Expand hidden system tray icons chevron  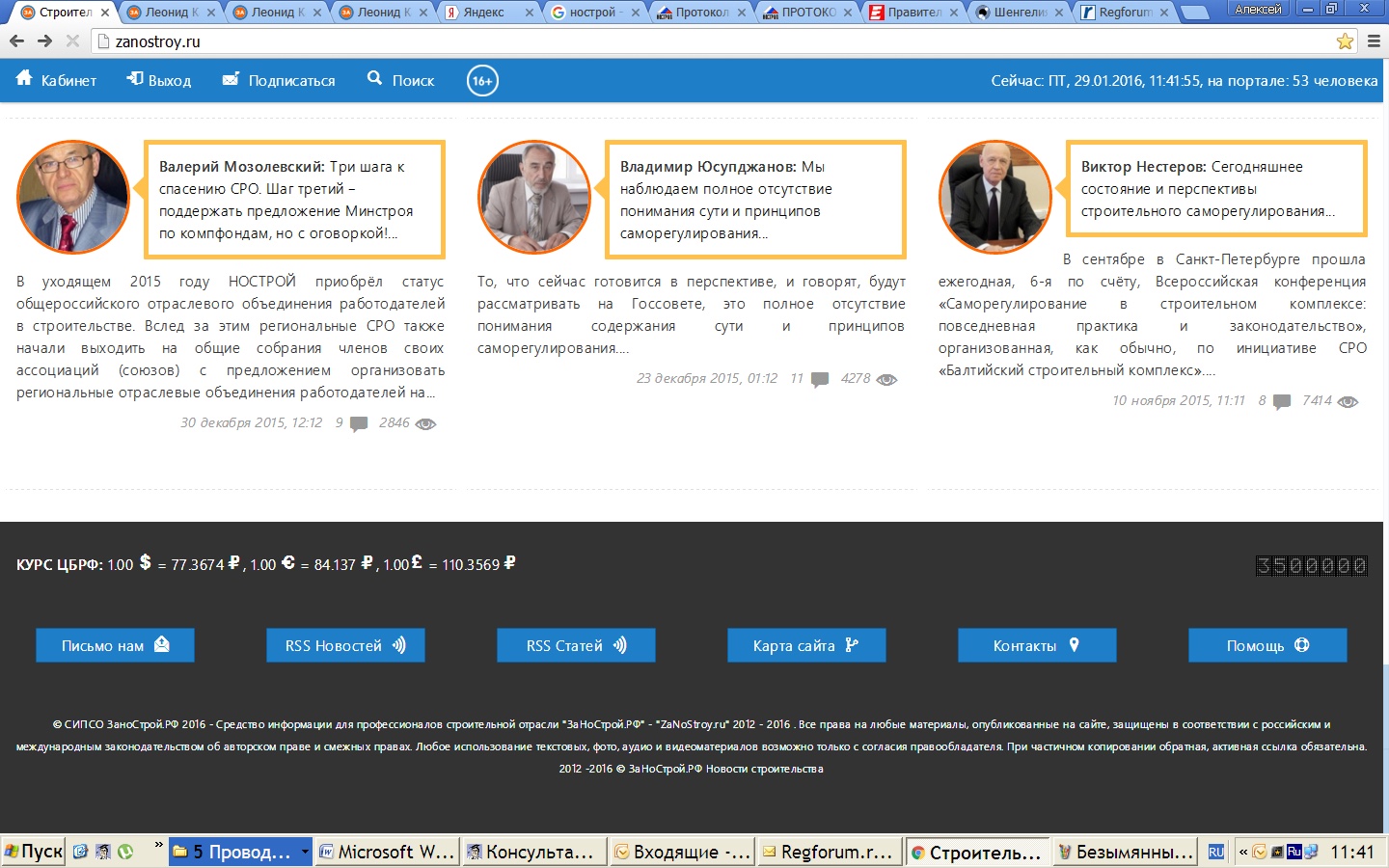(1243, 852)
